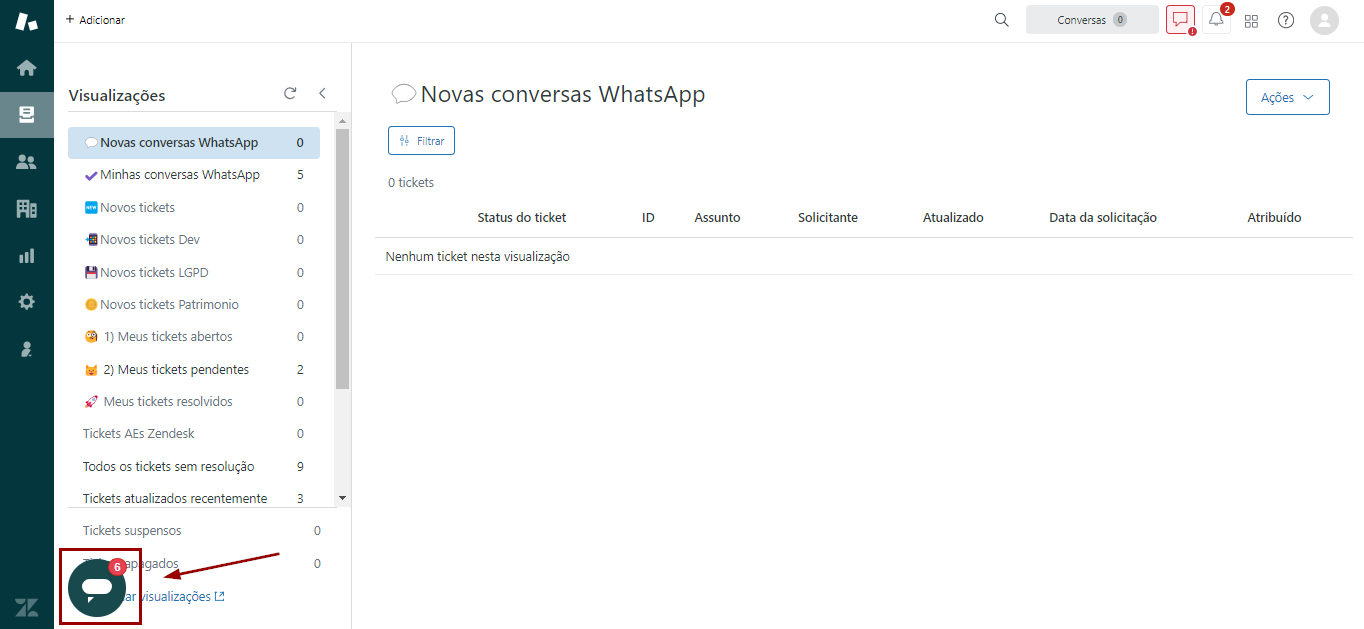Expand the Ações dropdown
Viewport: 1364px width, 629px height.
point(1287,97)
